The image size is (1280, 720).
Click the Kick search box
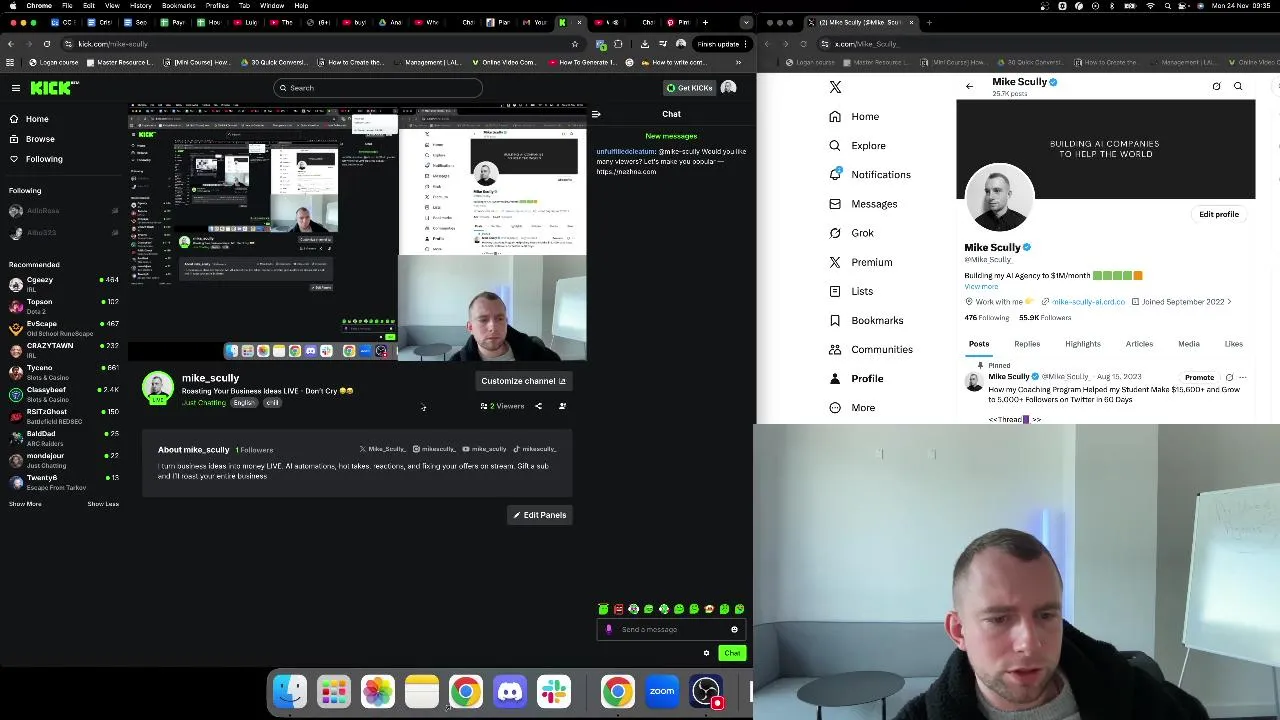(378, 88)
